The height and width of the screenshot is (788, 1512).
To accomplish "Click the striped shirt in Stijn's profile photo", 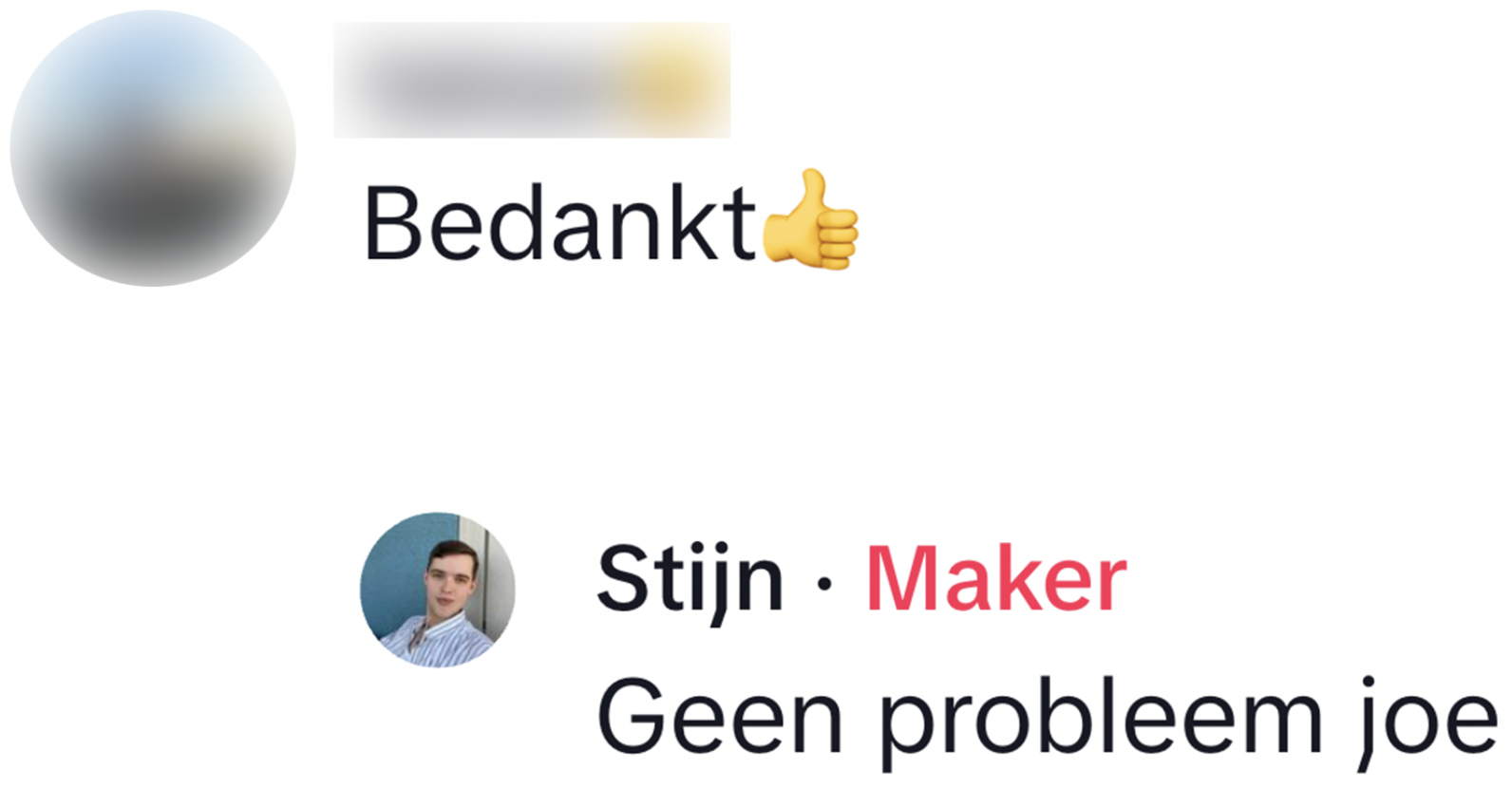I will [437, 641].
